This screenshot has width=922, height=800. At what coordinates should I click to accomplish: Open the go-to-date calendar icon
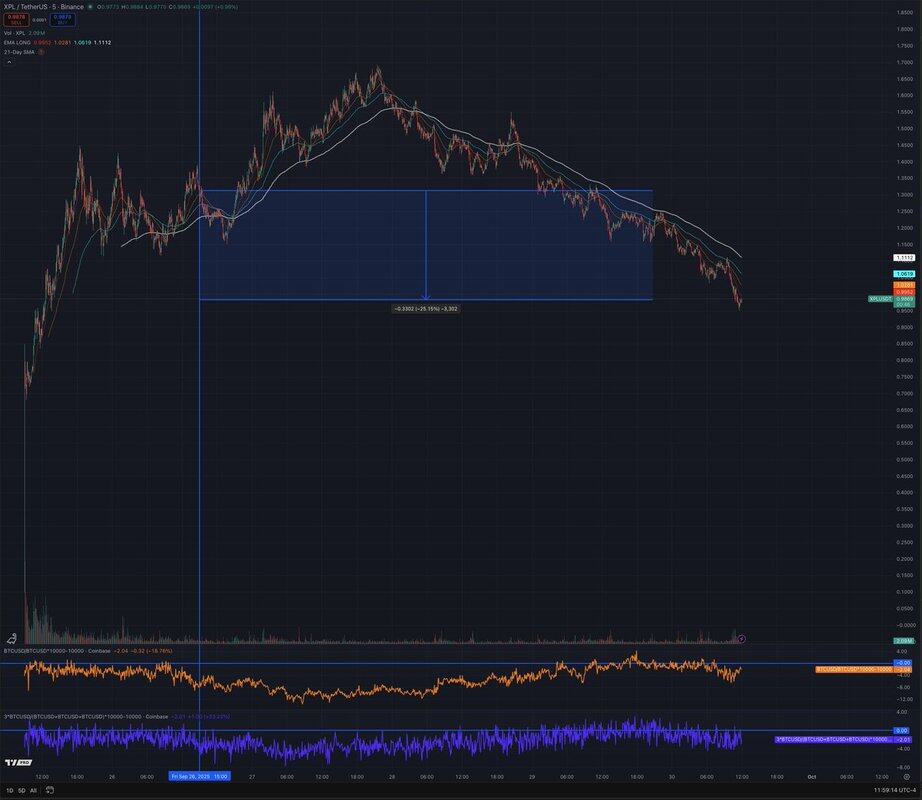tap(46, 790)
